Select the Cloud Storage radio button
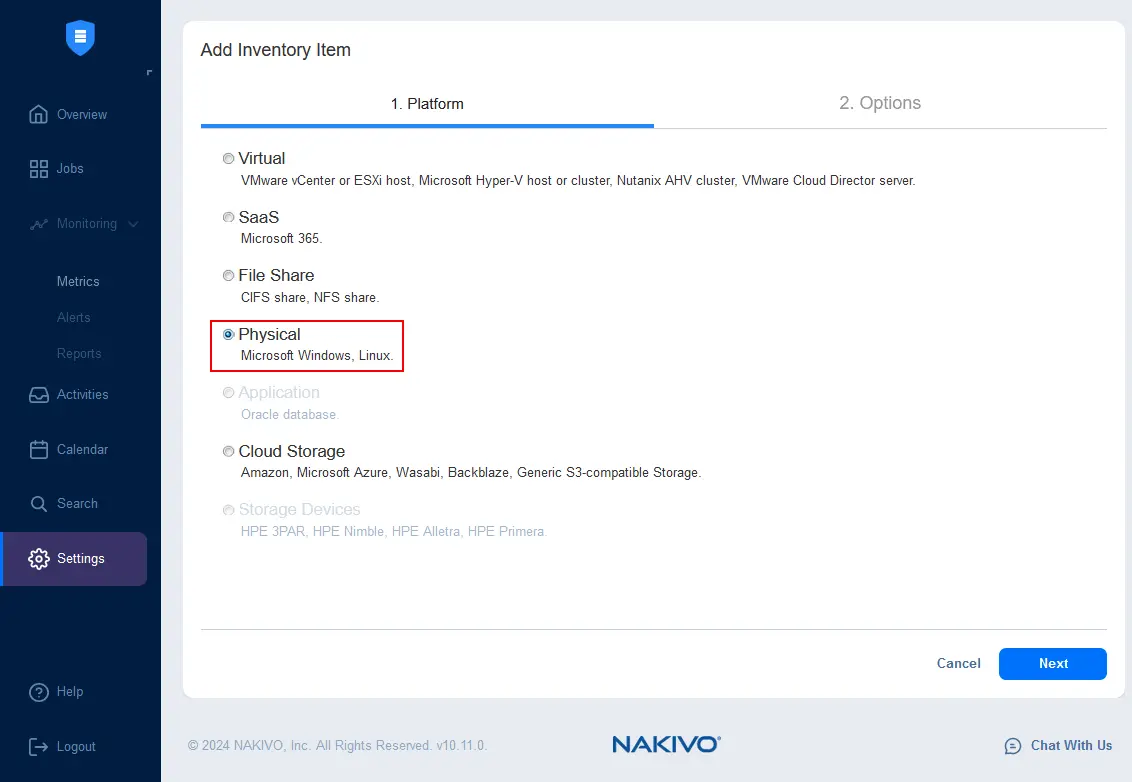Screen dimensions: 1132x782 pyautogui.click(x=229, y=452)
